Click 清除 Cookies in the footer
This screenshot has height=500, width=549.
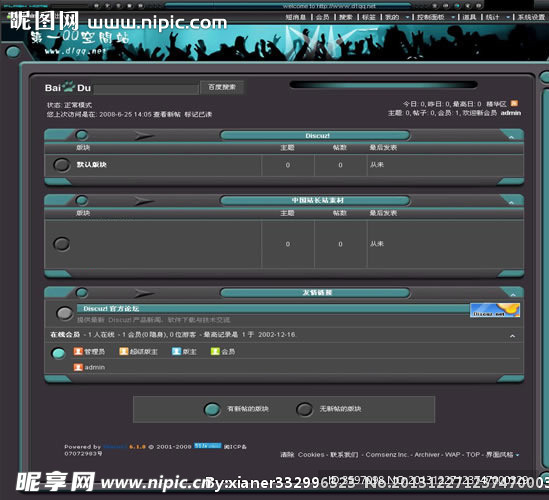click(x=302, y=454)
